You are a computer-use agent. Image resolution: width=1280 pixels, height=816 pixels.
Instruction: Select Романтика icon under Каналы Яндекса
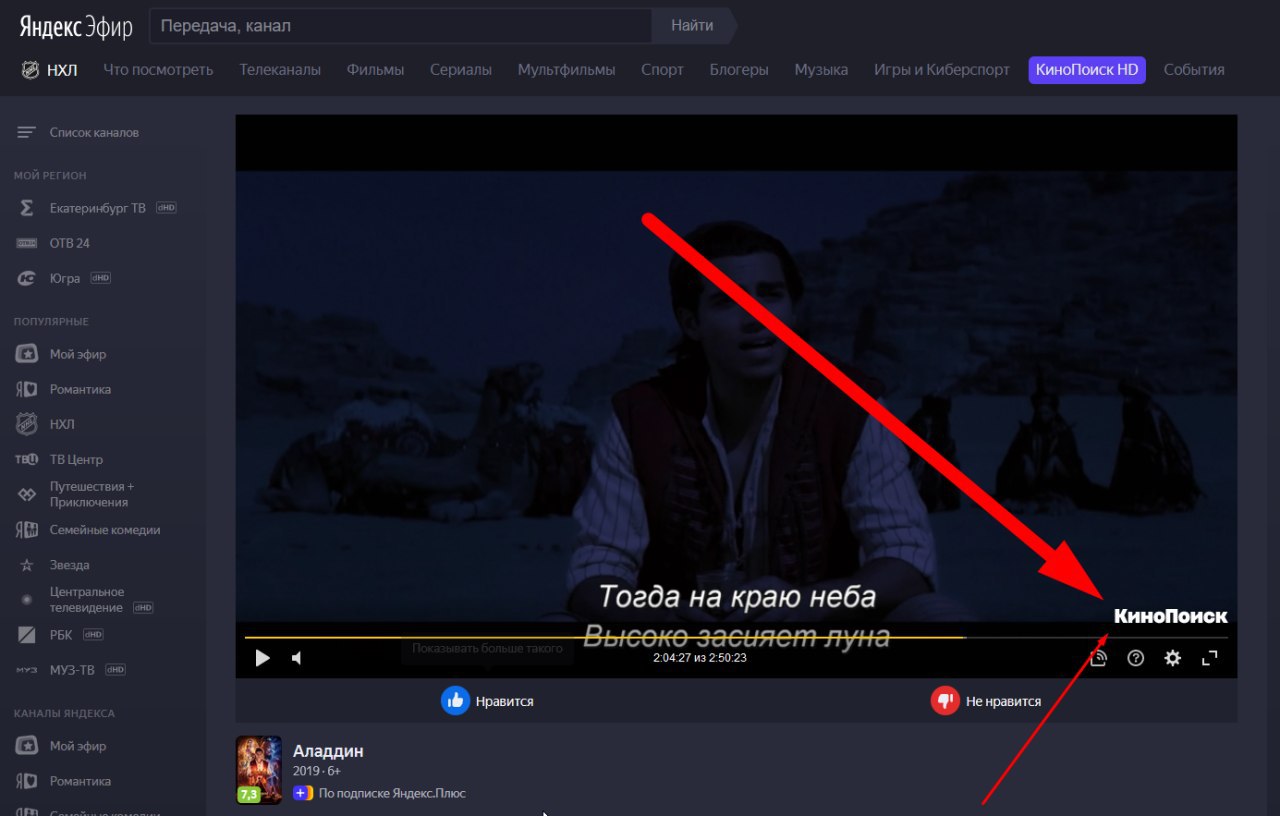(27, 781)
